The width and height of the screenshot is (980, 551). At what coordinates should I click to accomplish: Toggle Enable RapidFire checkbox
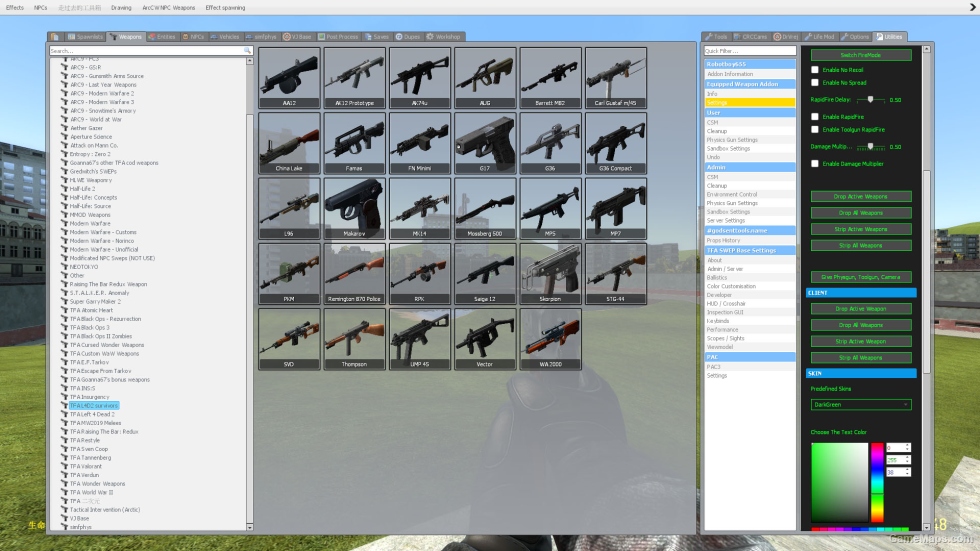click(814, 116)
